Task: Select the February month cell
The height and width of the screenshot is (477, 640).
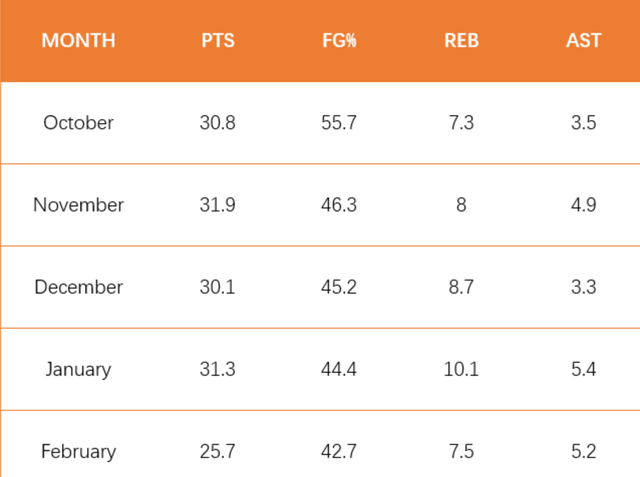Action: (78, 452)
